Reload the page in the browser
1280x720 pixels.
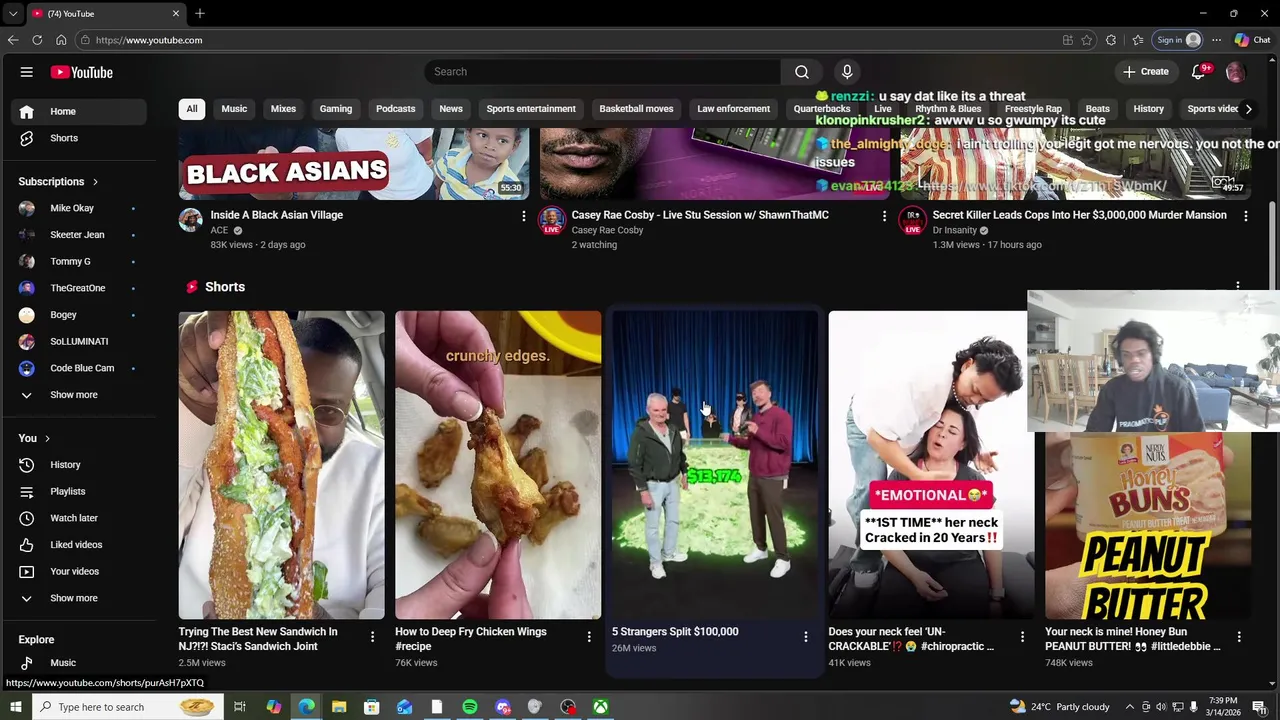[x=37, y=40]
